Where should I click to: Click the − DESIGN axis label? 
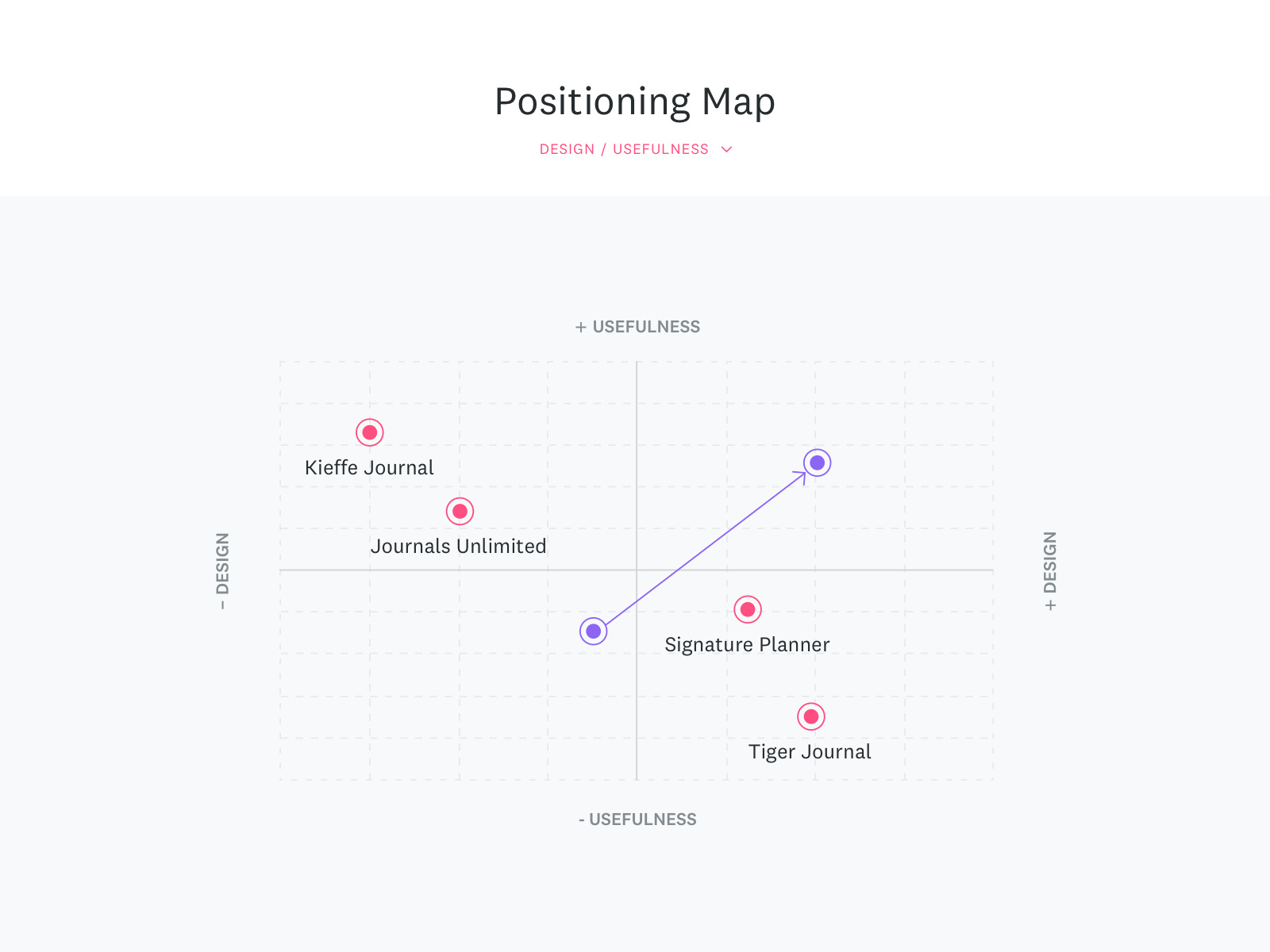tap(223, 570)
